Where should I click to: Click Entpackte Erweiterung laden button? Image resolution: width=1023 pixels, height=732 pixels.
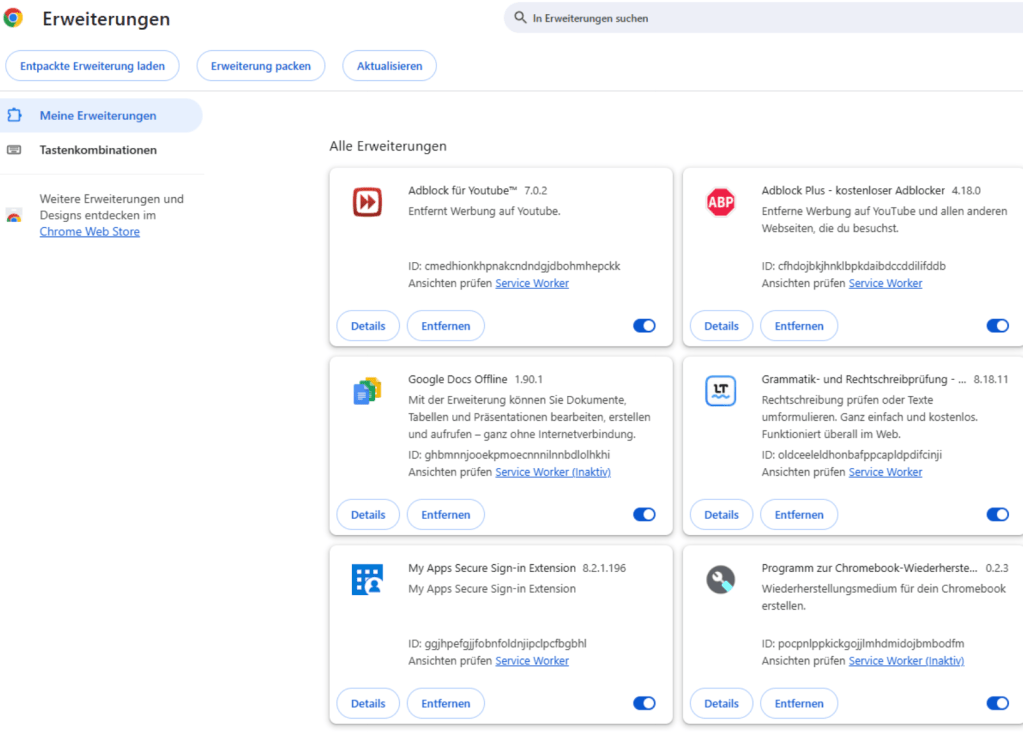(x=92, y=66)
